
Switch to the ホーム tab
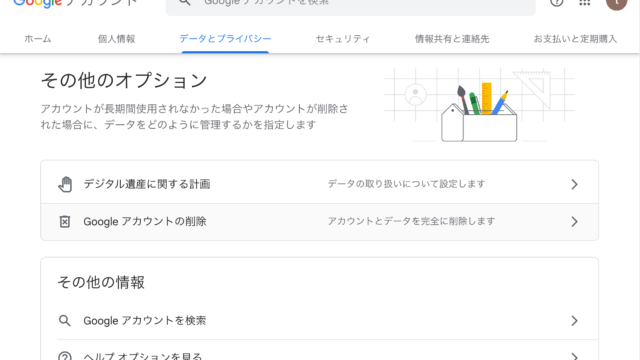[x=38, y=39]
